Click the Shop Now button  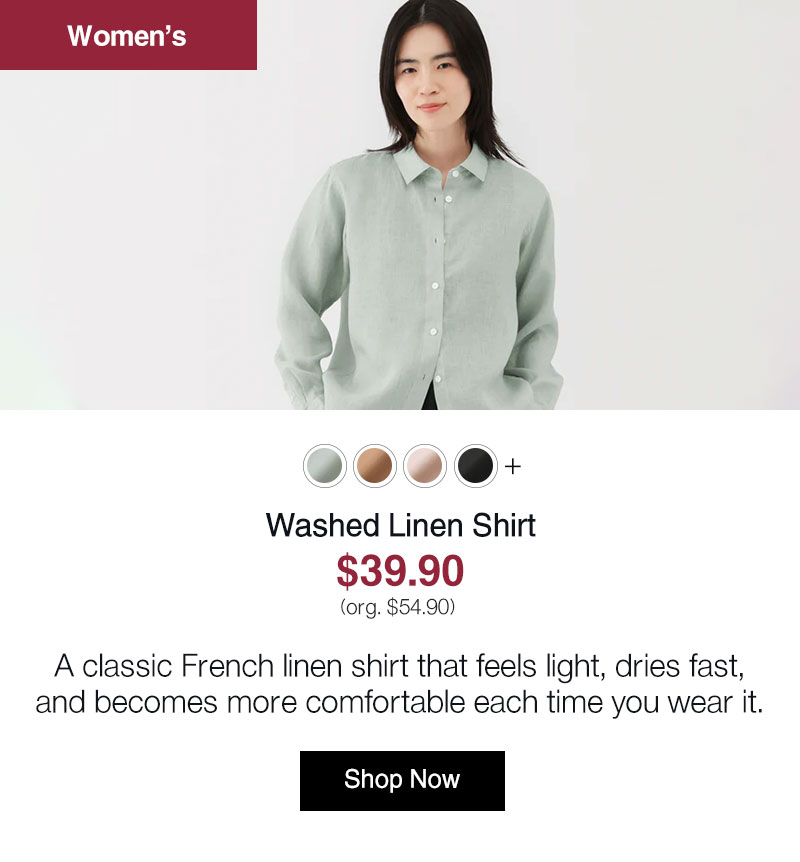pos(402,781)
